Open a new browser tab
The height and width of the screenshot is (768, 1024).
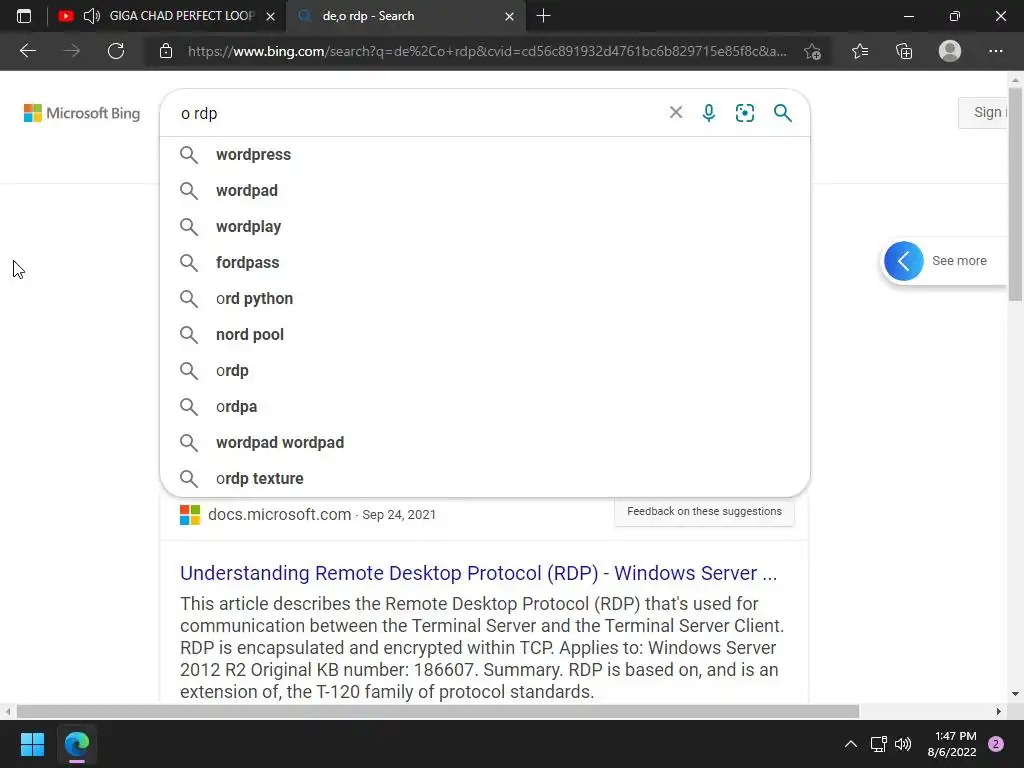click(x=543, y=16)
